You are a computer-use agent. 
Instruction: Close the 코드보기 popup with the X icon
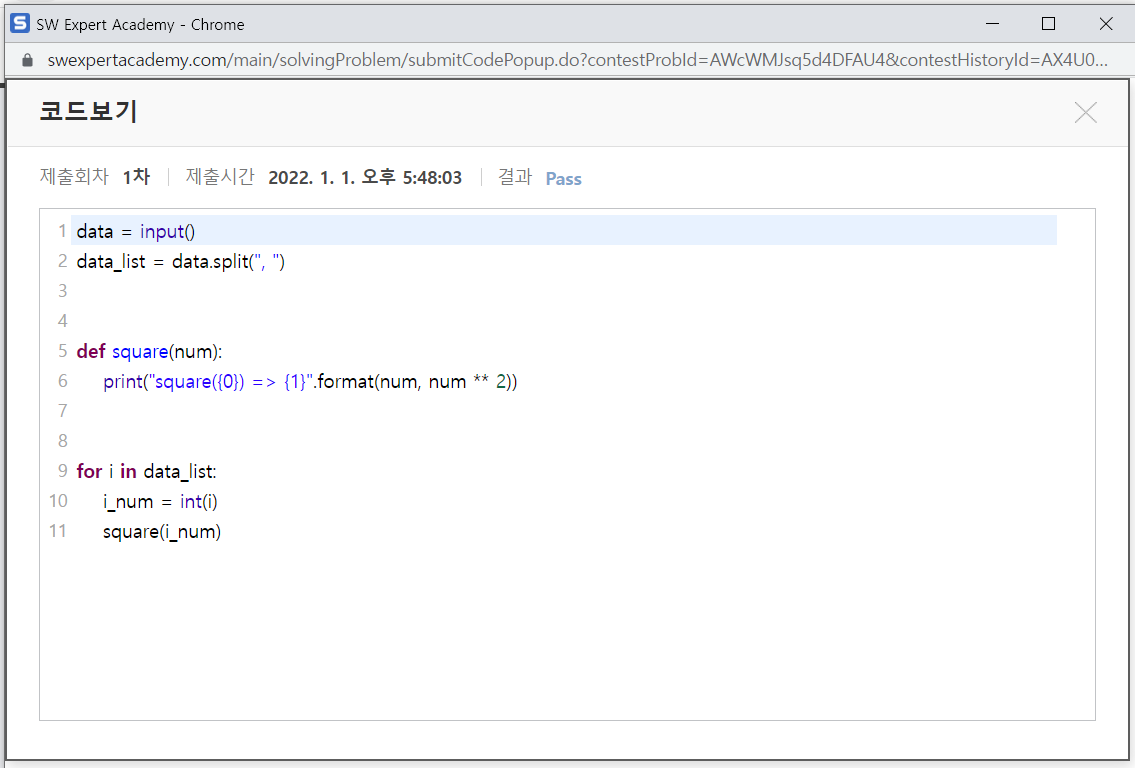pyautogui.click(x=1085, y=113)
